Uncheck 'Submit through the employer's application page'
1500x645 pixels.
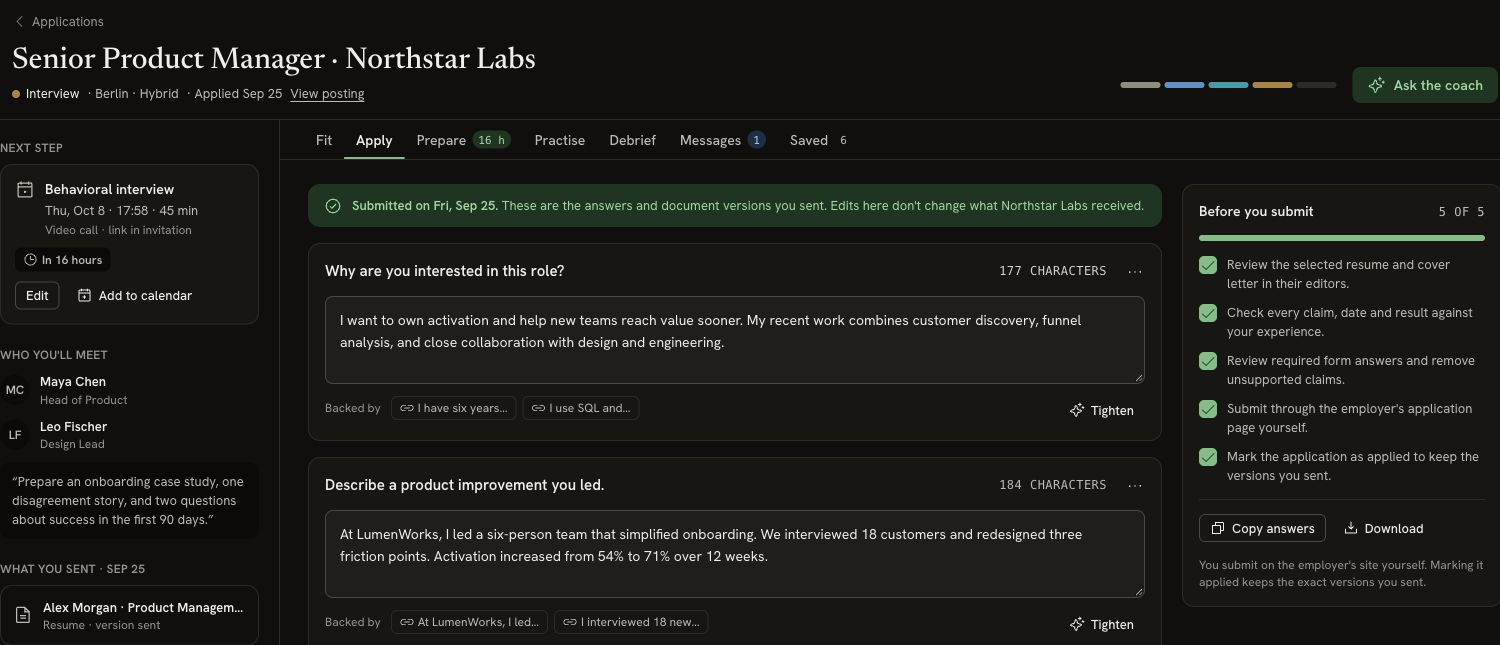coord(1208,409)
